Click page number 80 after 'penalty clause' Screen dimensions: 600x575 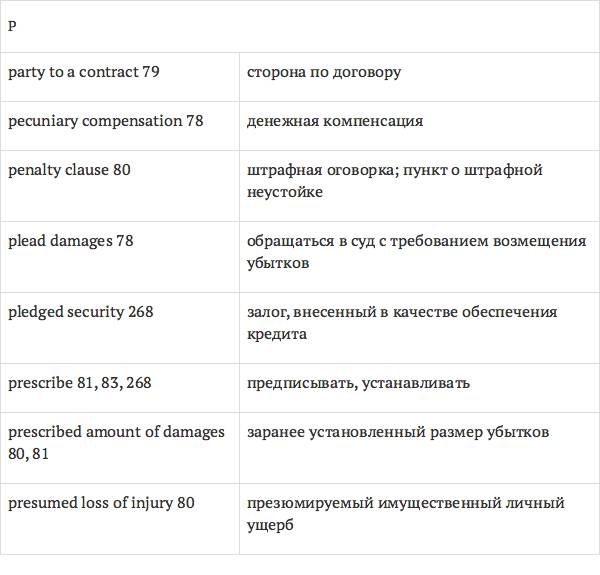tap(122, 170)
